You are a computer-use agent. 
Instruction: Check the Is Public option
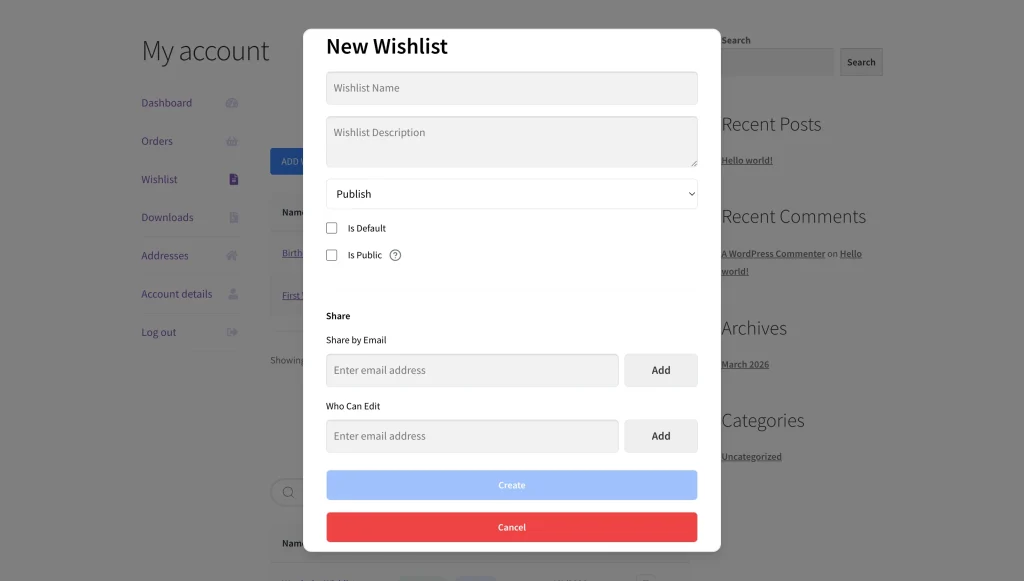click(331, 255)
